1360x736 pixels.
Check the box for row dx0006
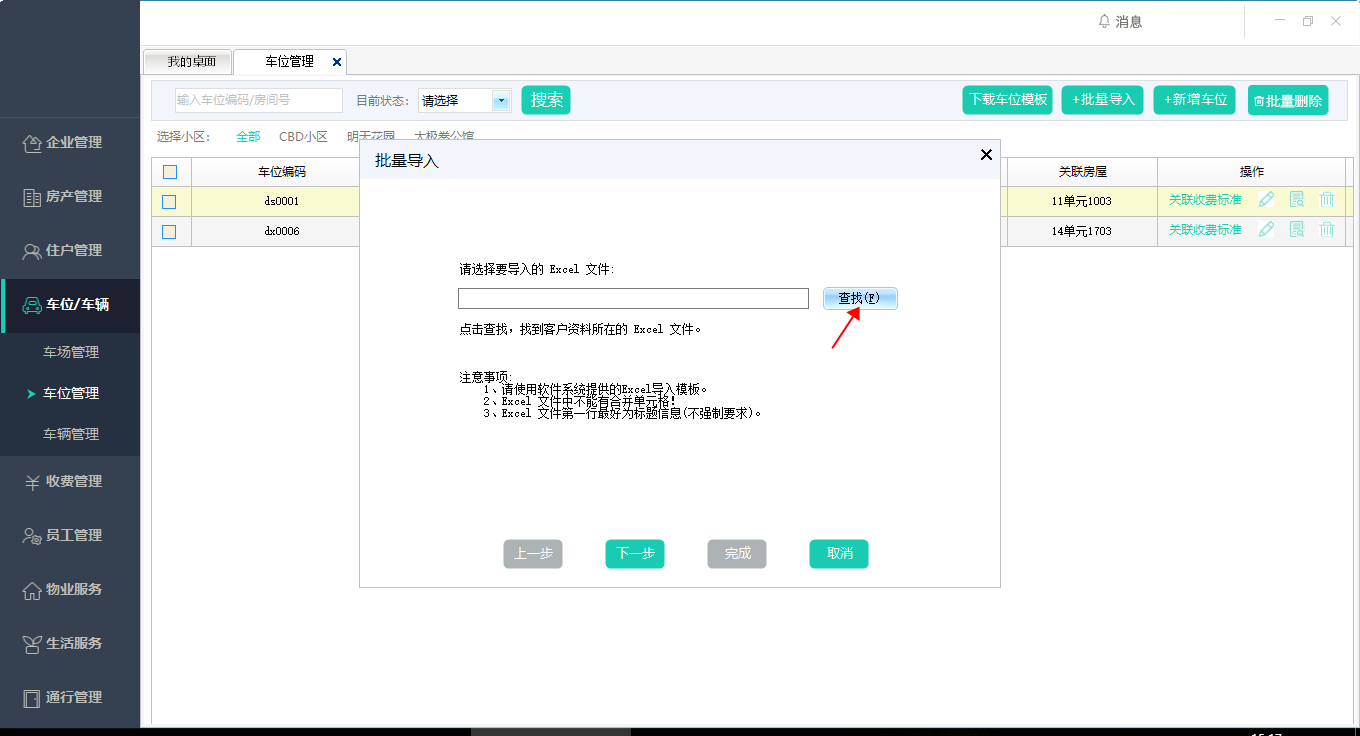[x=169, y=232]
